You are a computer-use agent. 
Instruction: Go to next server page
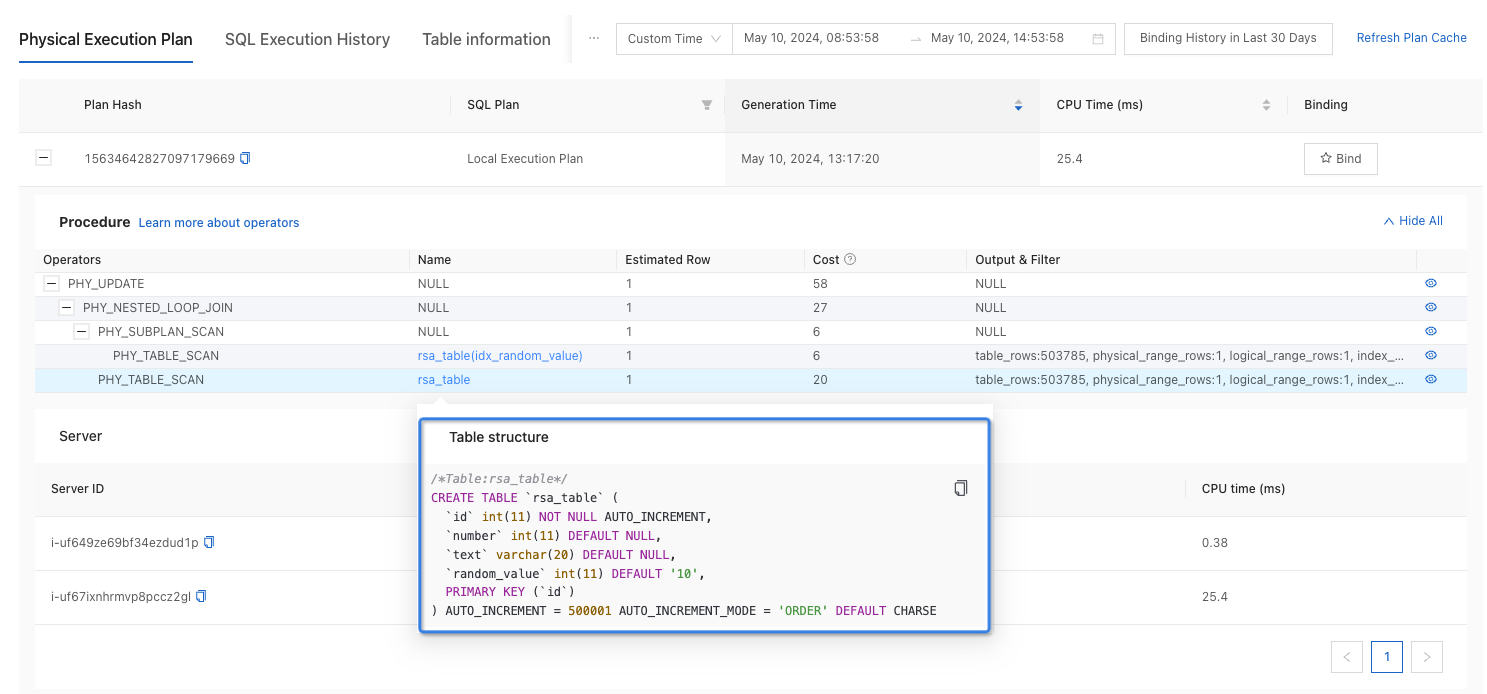1427,657
